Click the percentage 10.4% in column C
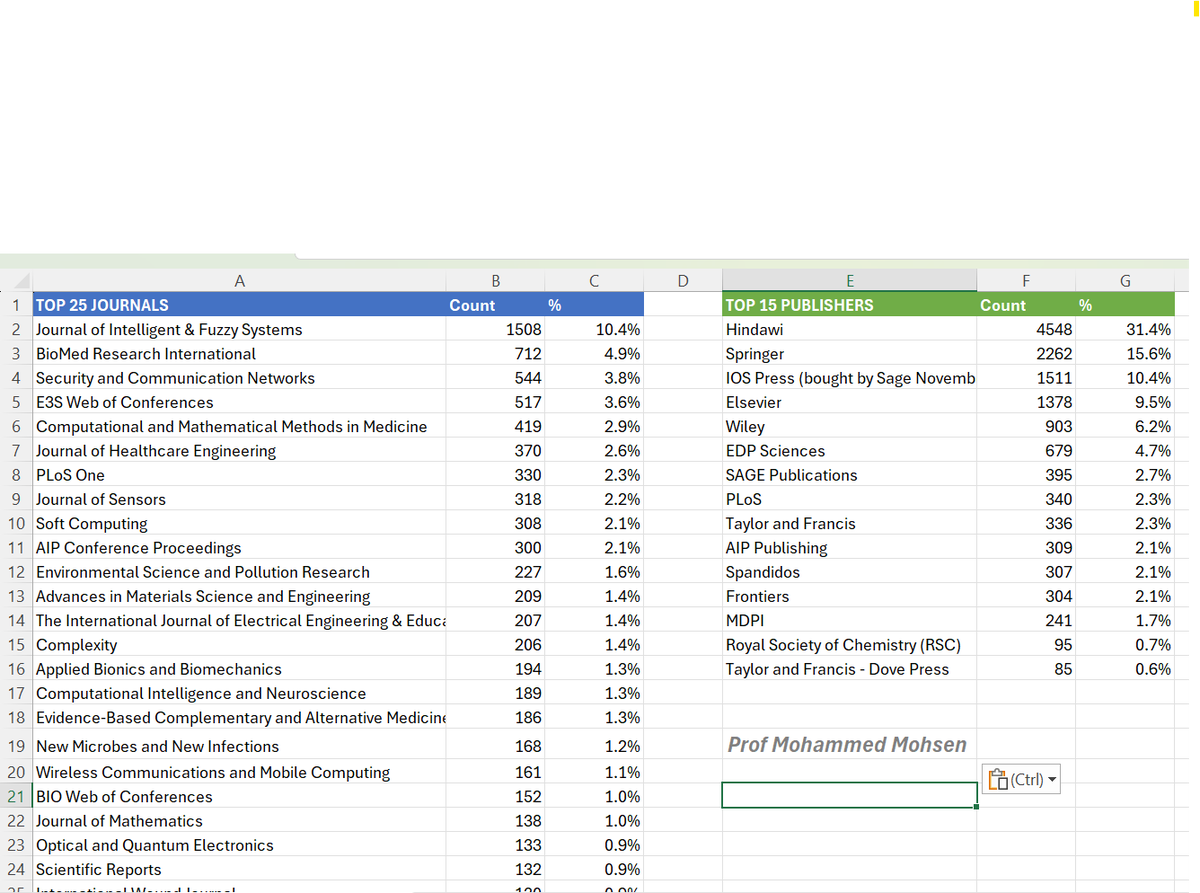The image size is (1200, 893). pos(594,329)
